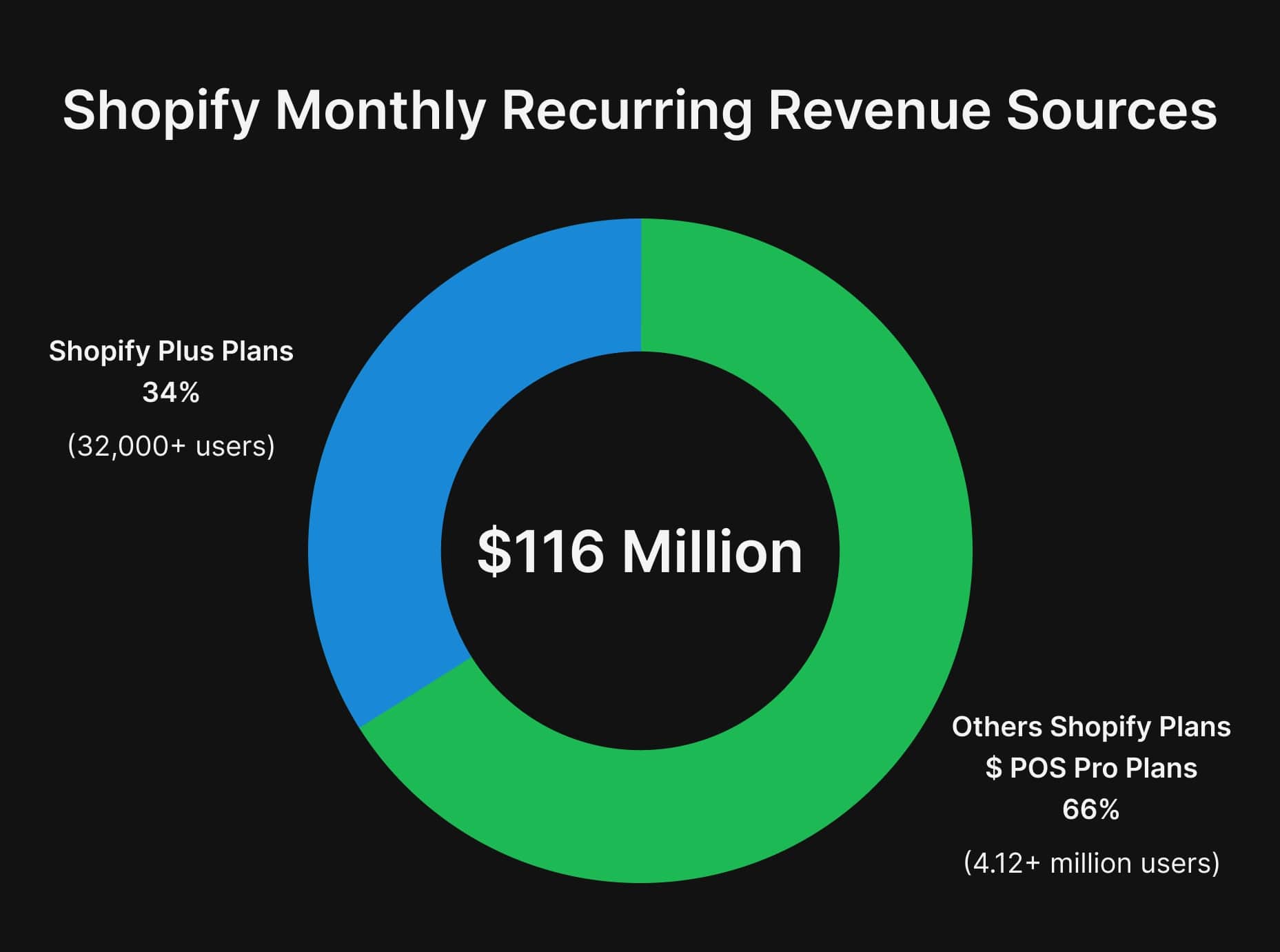
Task: Click the '66%' percentage text
Action: (1091, 809)
